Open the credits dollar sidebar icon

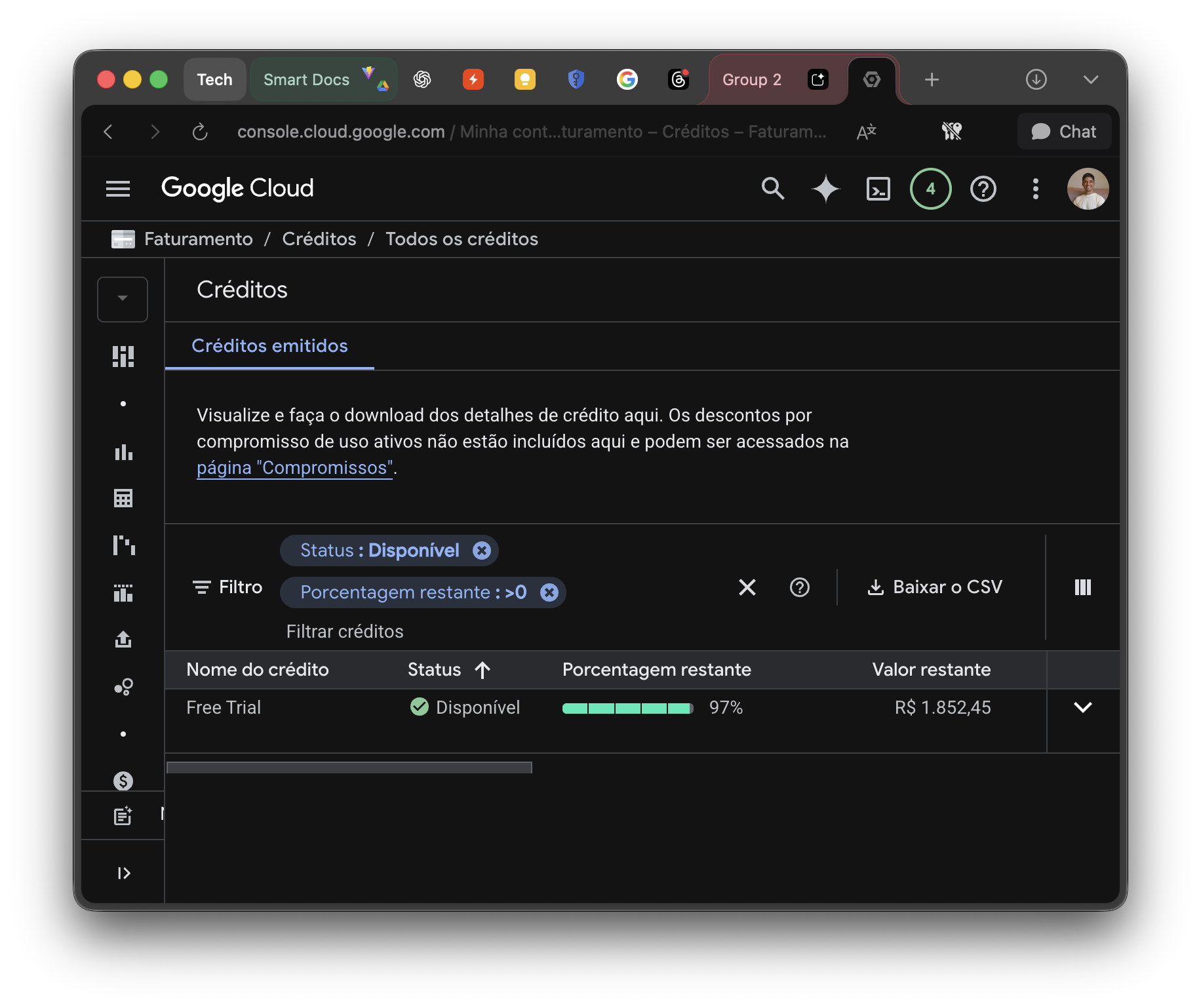tap(123, 781)
